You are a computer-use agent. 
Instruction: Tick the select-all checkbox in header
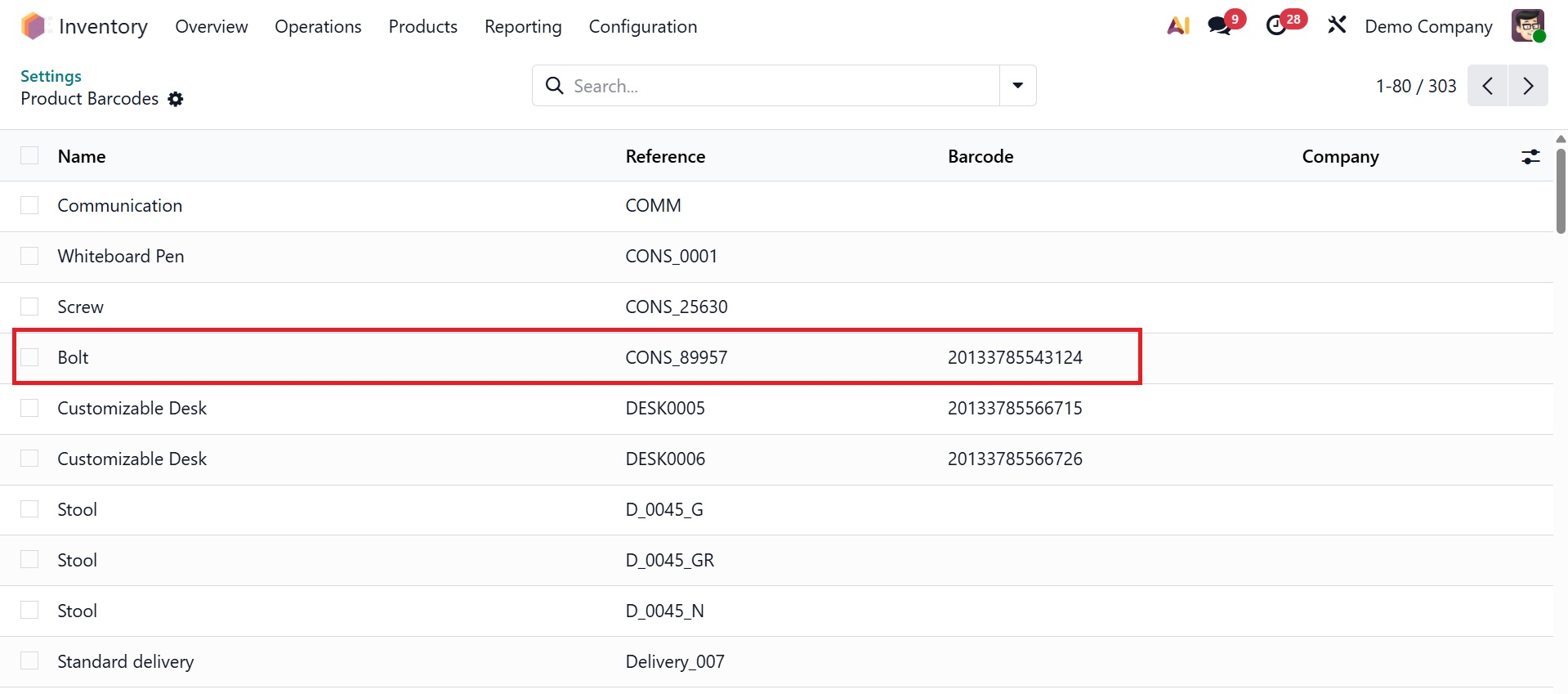29,156
